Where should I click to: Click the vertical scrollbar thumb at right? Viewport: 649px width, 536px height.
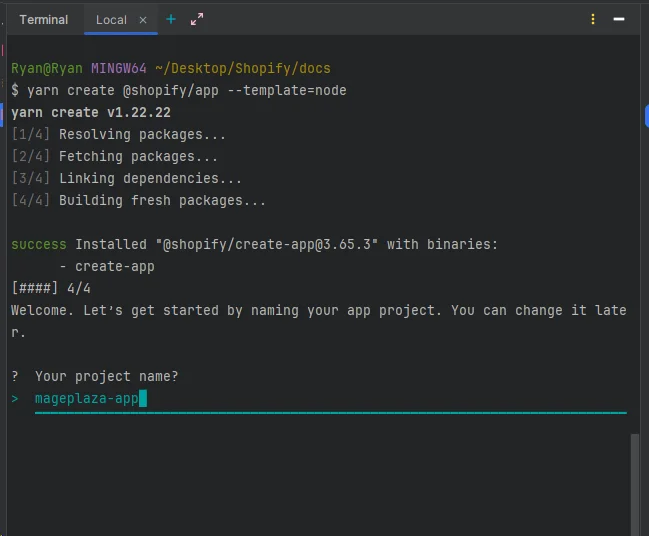tap(635, 484)
